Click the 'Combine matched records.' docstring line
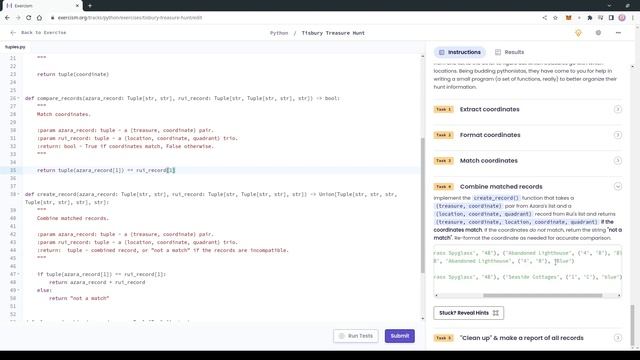This screenshot has height=360, width=640. pos(73,218)
